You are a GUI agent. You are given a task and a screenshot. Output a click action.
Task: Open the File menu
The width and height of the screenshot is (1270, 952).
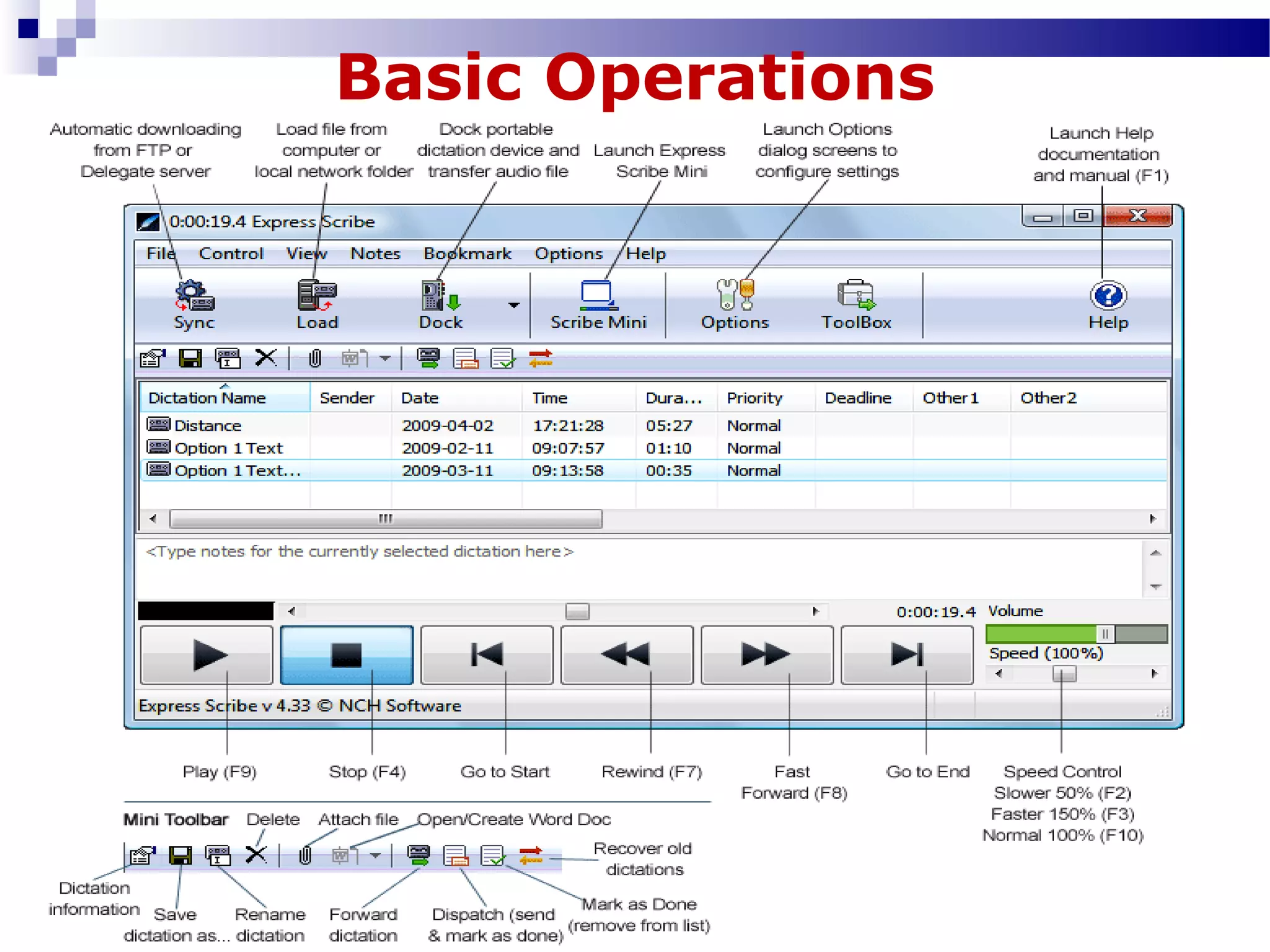coord(161,254)
